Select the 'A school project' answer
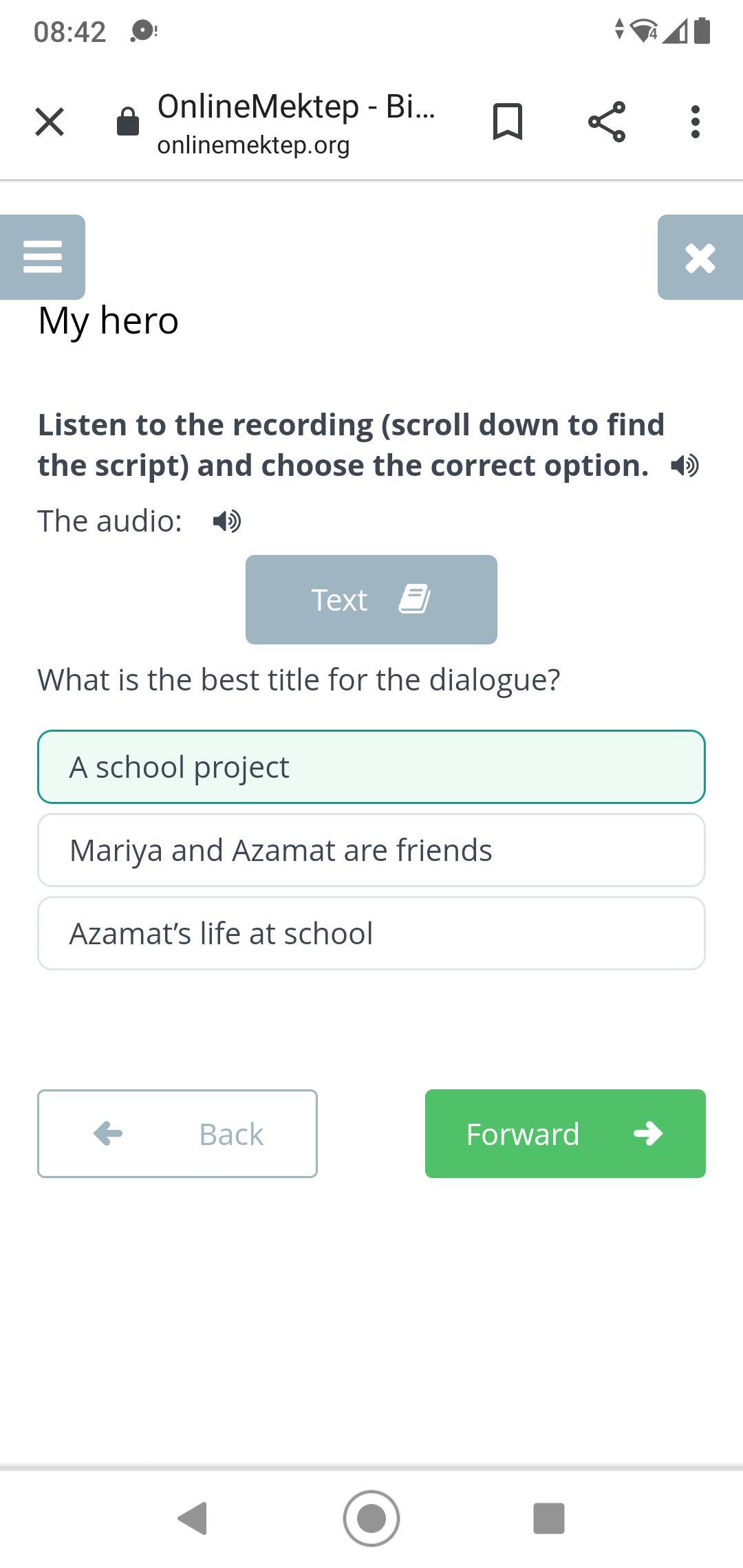Image resolution: width=743 pixels, height=1568 pixels. tap(371, 767)
